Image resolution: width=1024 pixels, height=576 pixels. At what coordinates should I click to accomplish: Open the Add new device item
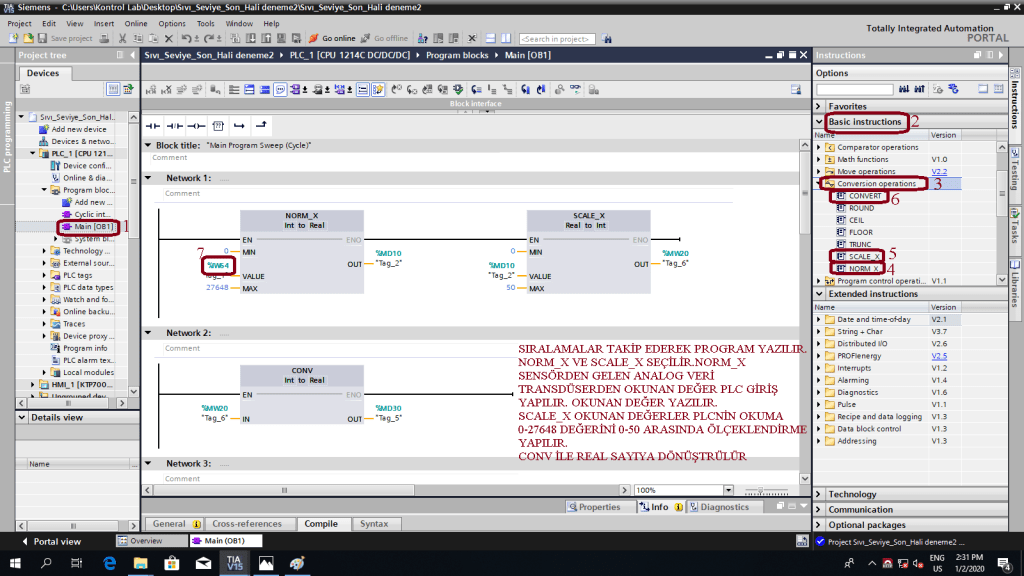pos(78,129)
